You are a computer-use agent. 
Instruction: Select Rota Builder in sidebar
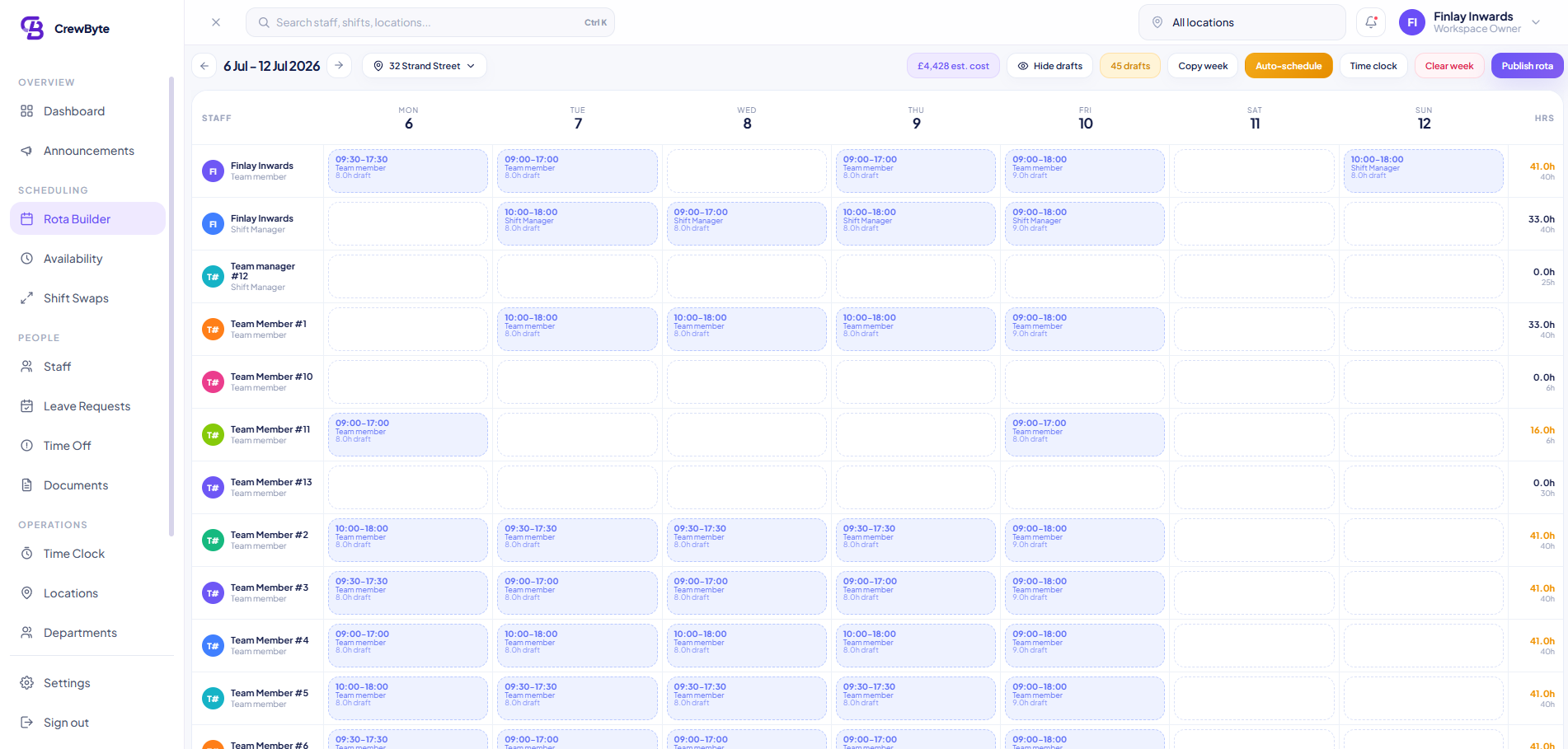tap(87, 219)
